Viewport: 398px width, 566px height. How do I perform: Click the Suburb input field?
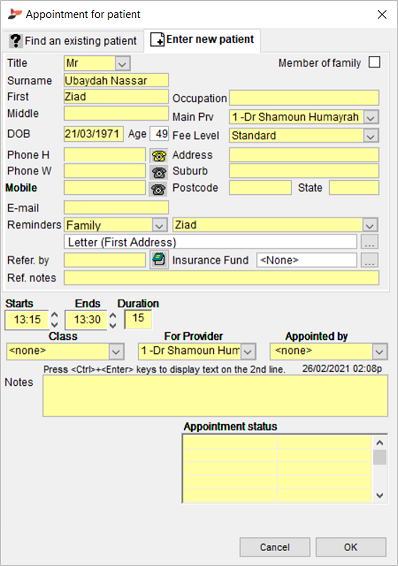pyautogui.click(x=304, y=171)
